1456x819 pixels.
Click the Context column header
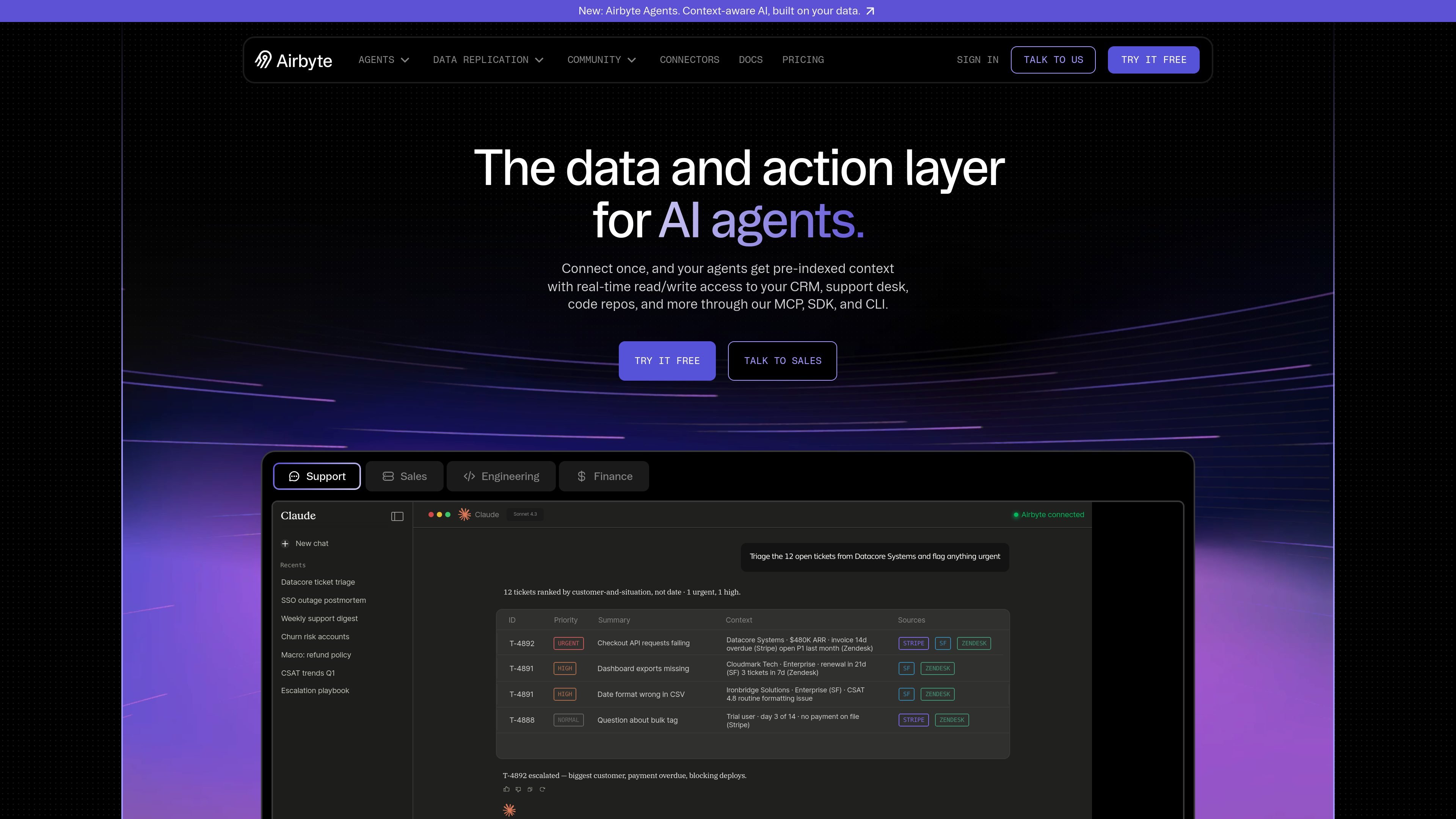point(739,620)
